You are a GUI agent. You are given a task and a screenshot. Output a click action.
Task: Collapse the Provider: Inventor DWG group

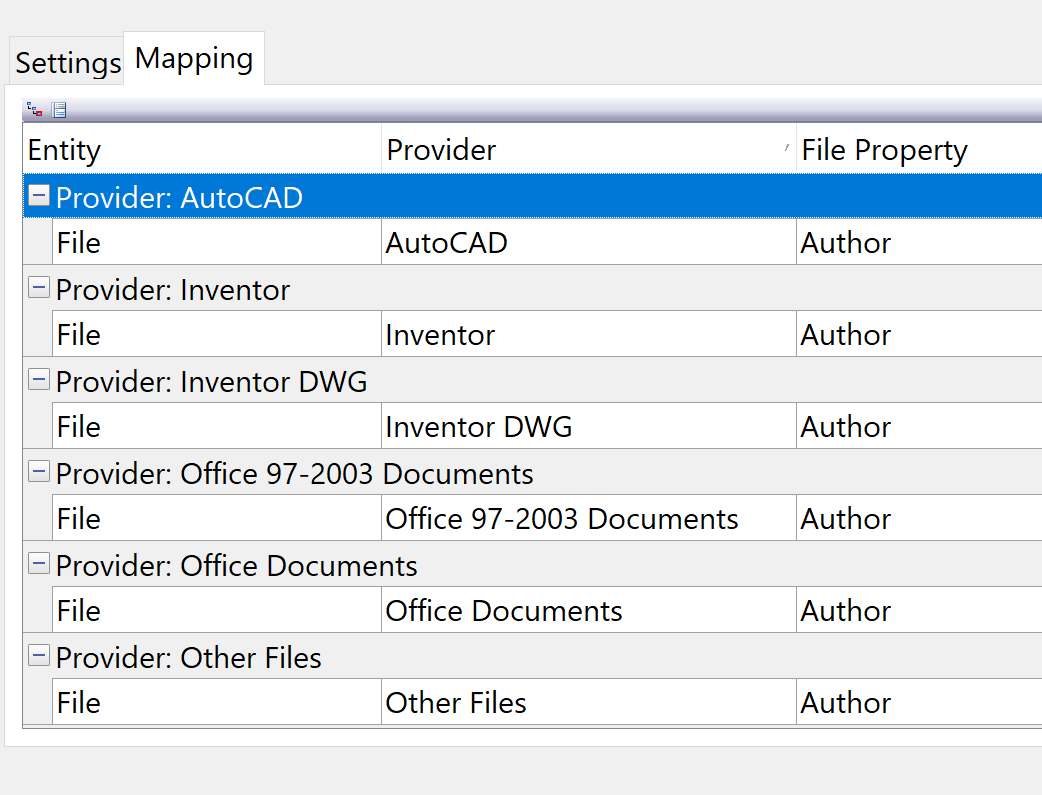[x=37, y=380]
